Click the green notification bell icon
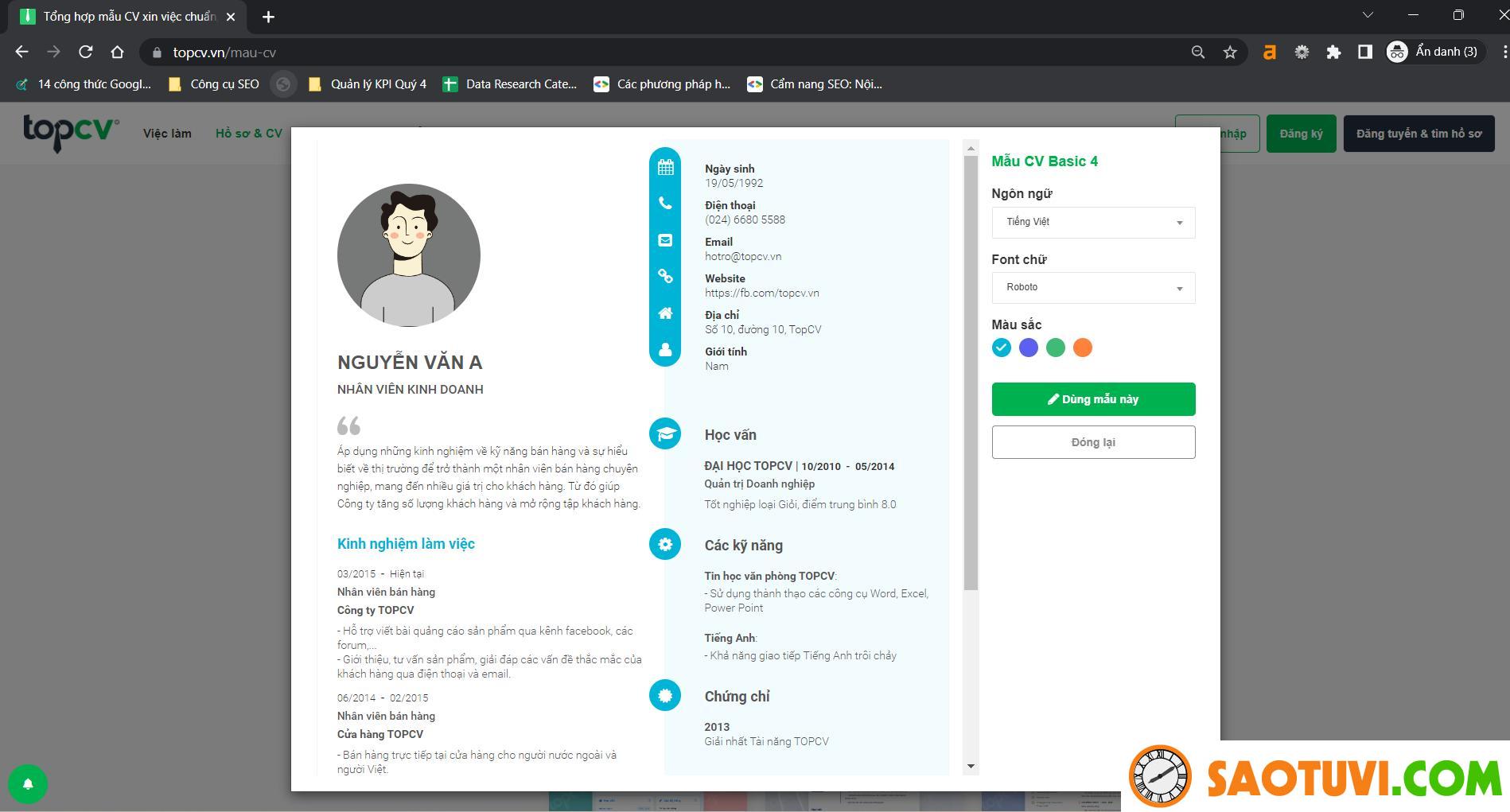1510x812 pixels. (x=28, y=784)
